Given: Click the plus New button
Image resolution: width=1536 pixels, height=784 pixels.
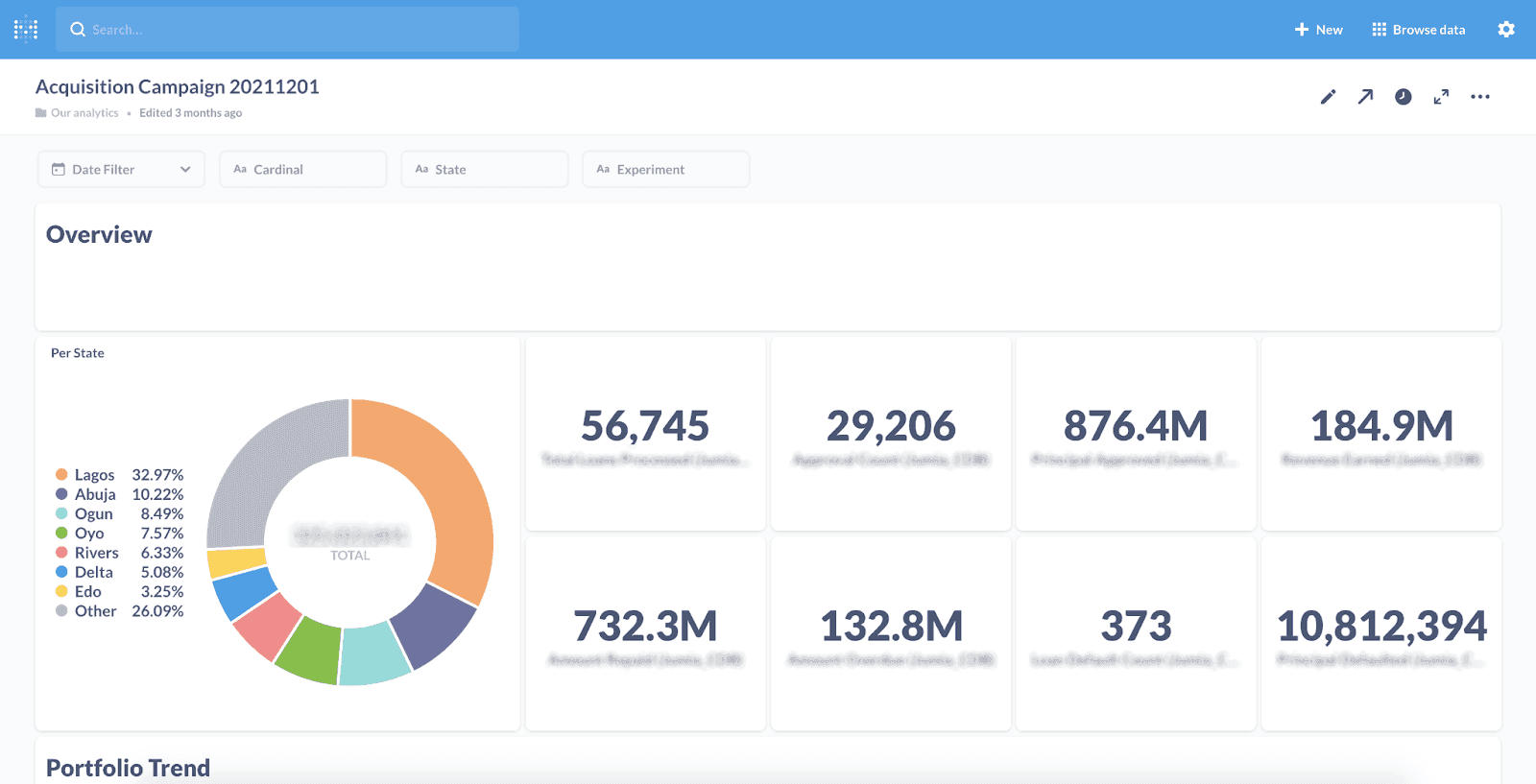Looking at the screenshot, I should [x=1318, y=30].
